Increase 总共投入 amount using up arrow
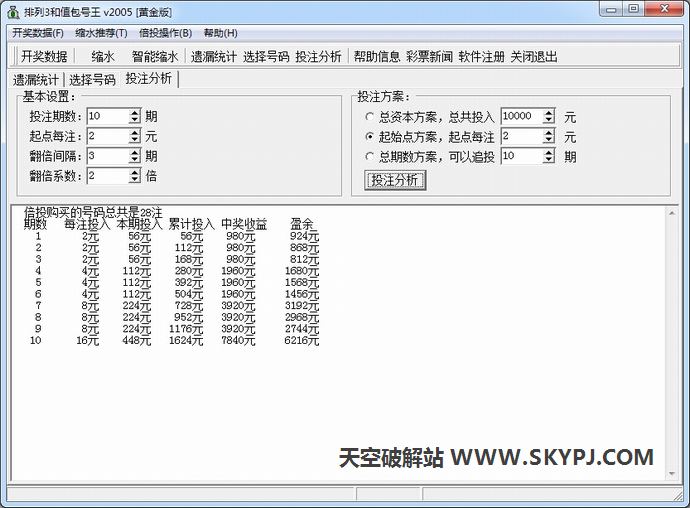690x508 pixels. (x=548, y=113)
